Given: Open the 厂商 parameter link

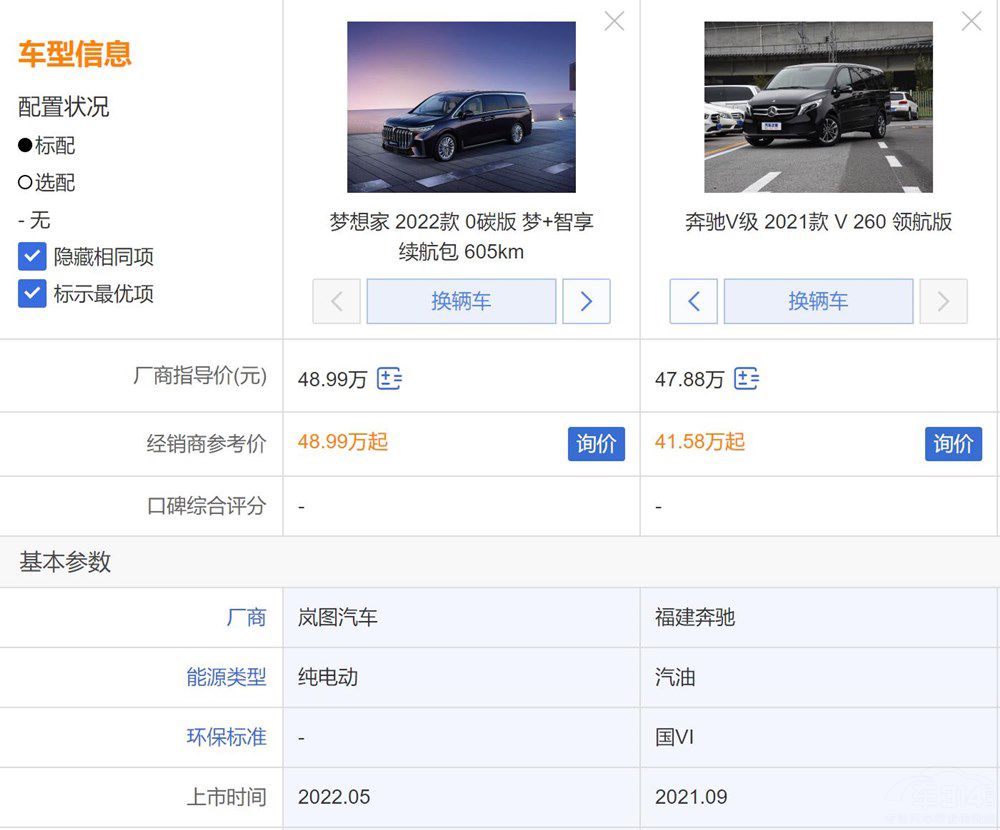Looking at the screenshot, I should 246,618.
